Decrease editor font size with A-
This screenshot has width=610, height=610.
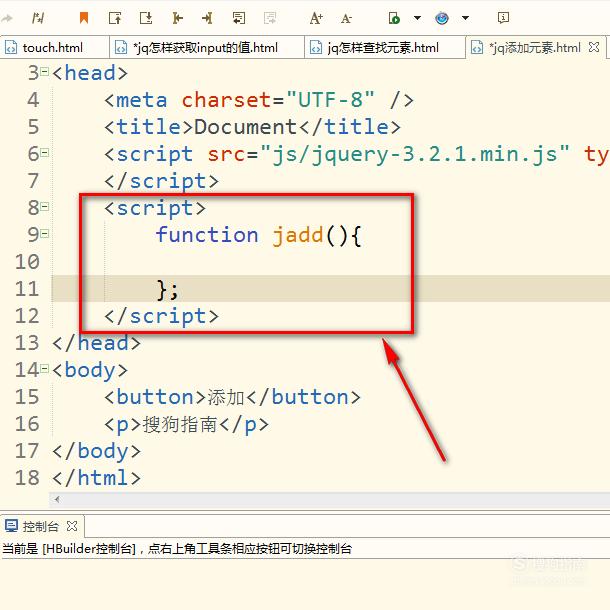[346, 18]
